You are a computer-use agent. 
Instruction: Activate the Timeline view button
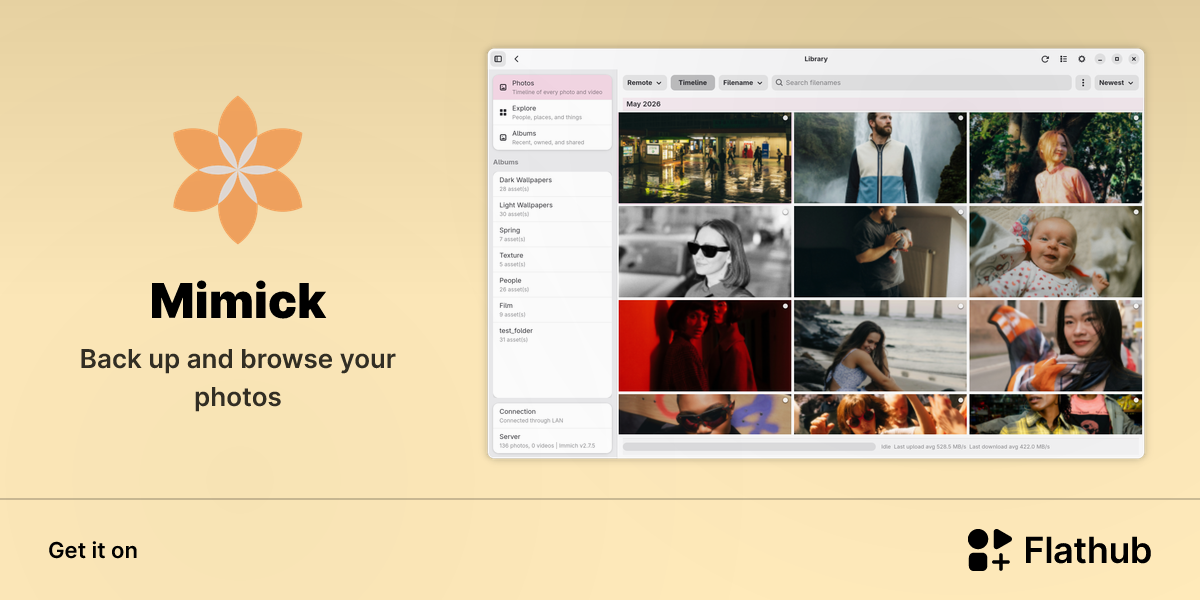(x=693, y=83)
